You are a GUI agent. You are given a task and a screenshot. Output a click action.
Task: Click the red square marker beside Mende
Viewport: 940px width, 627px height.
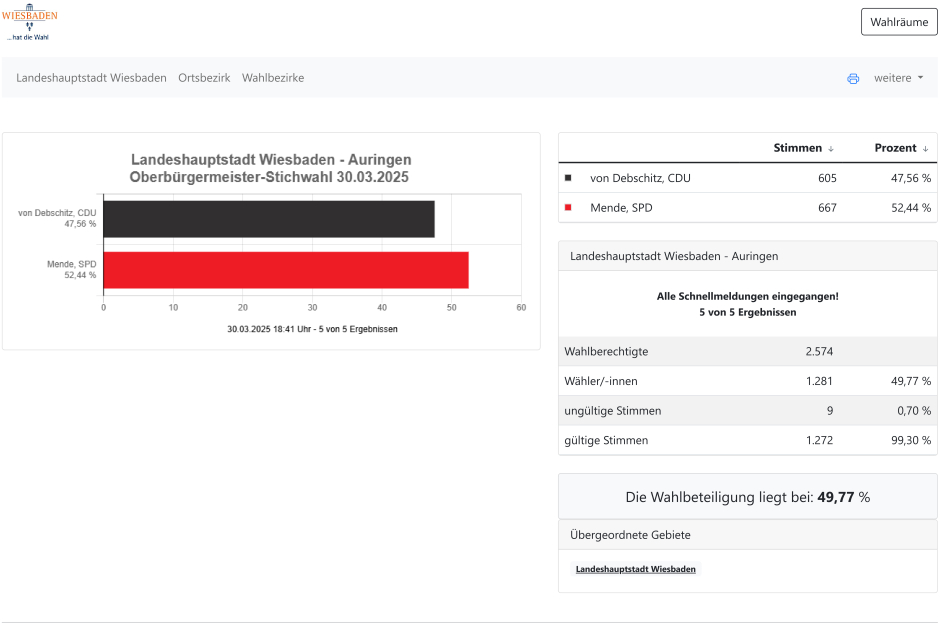568,208
